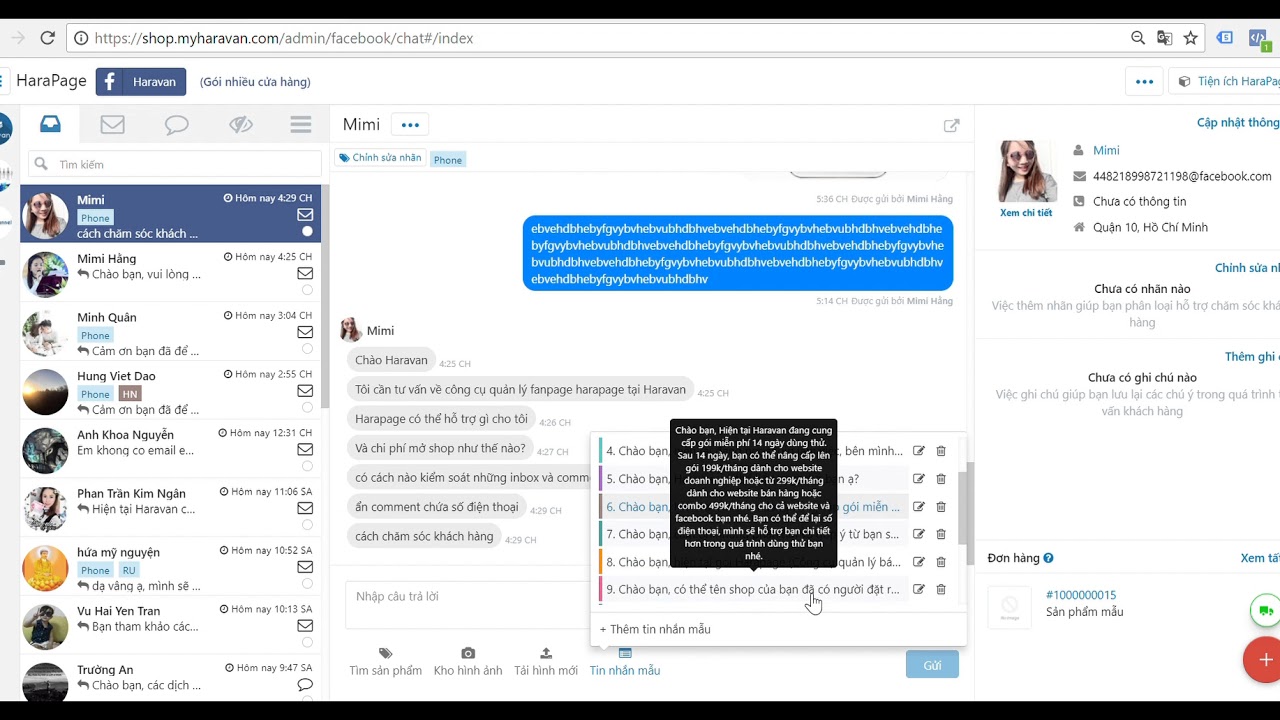Select template message 9 Chào bạn
The image size is (1280, 720).
[x=752, y=590]
